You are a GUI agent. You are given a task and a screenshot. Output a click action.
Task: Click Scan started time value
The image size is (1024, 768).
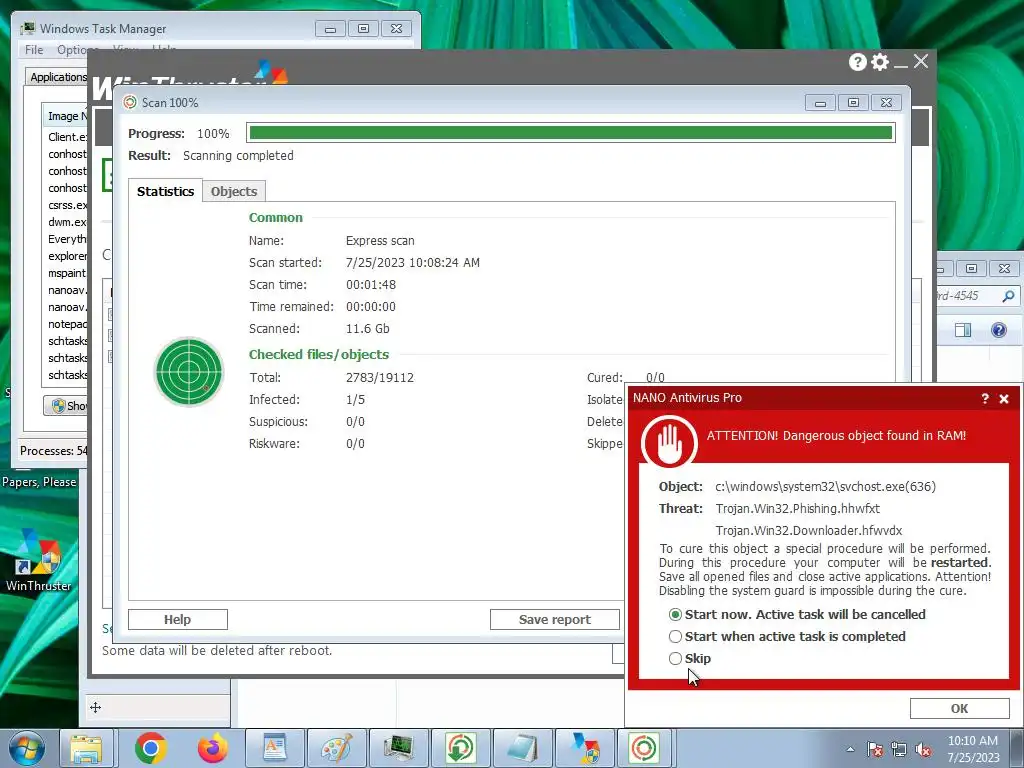pos(413,263)
